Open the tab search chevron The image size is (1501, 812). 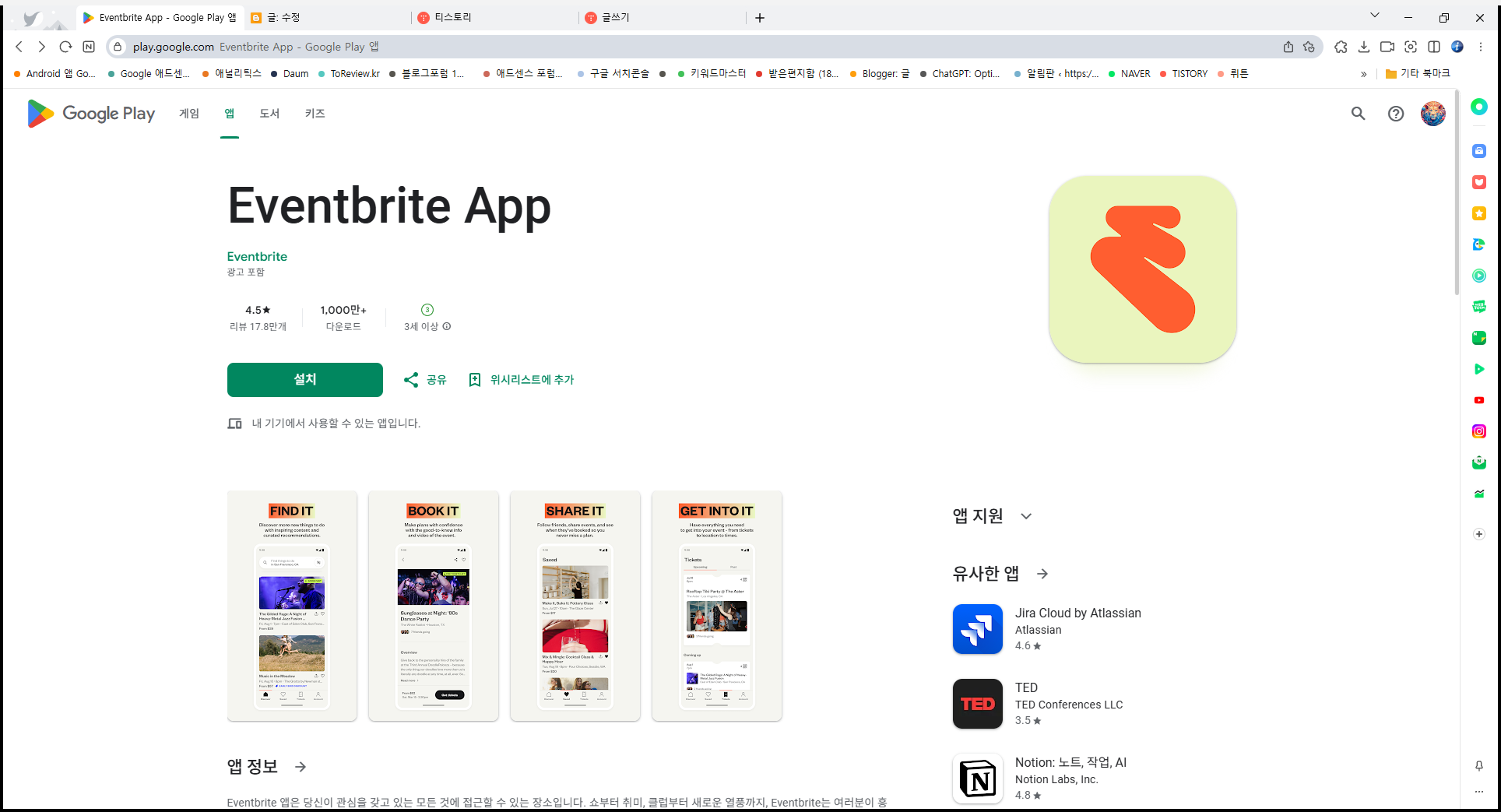[x=1374, y=16]
